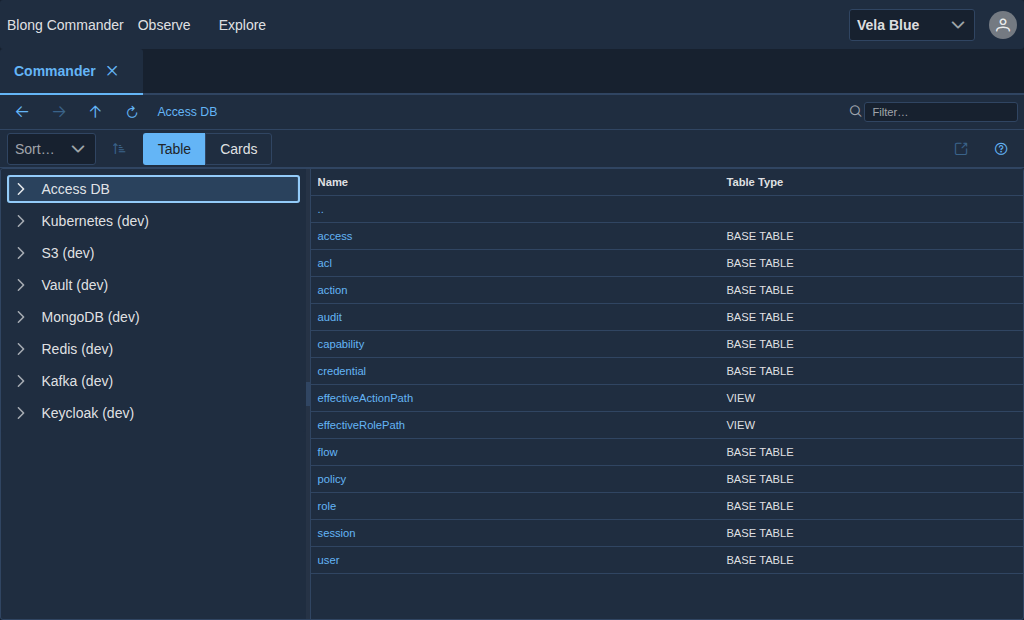
Task: Open the access table link
Action: 334,236
